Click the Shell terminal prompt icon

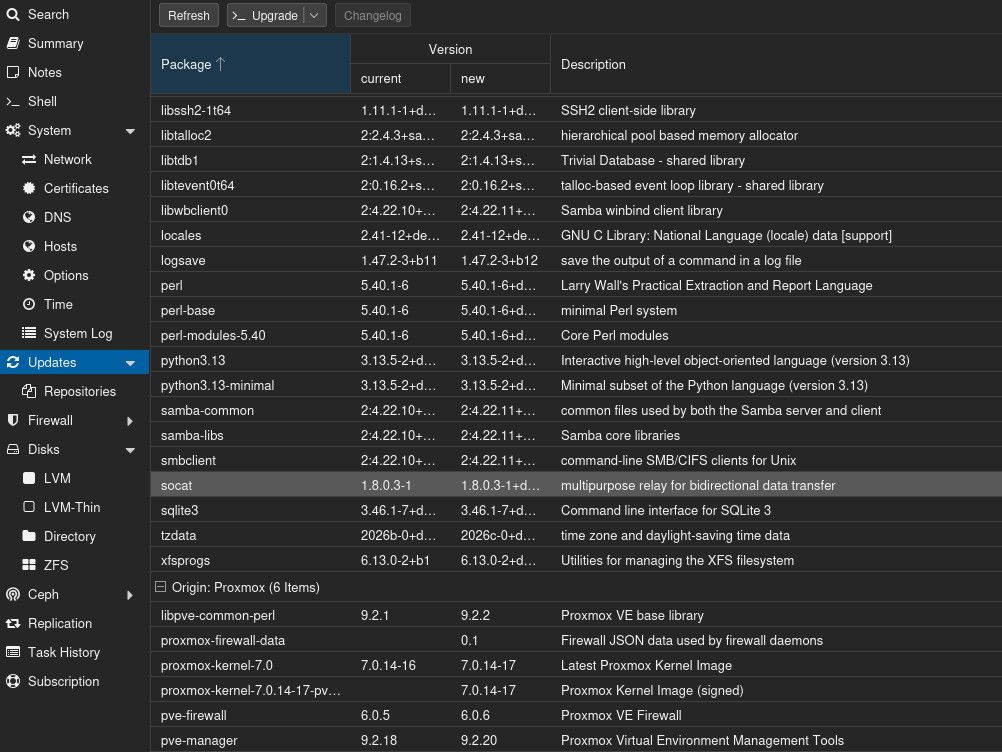(x=13, y=102)
